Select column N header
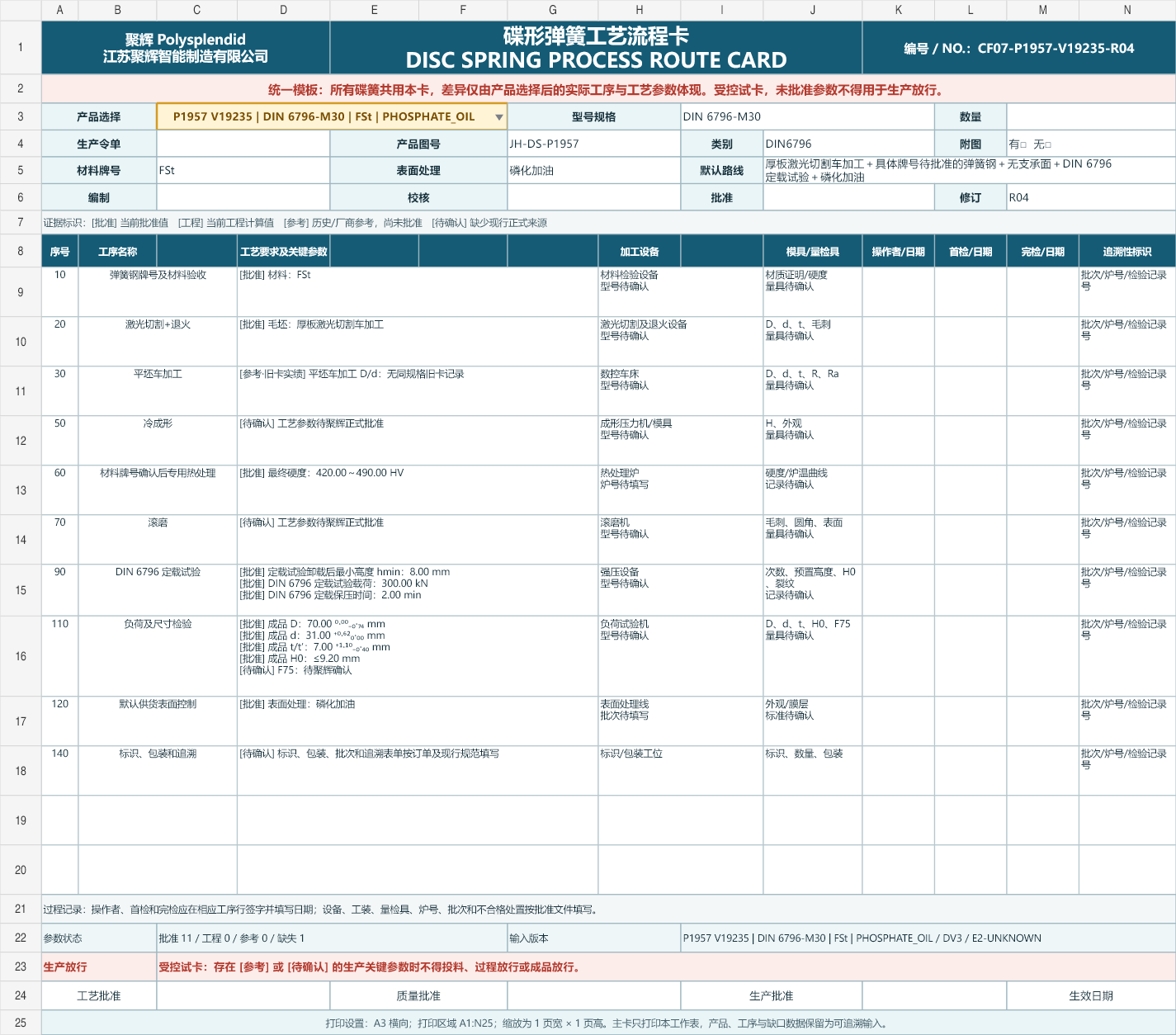 (1127, 10)
